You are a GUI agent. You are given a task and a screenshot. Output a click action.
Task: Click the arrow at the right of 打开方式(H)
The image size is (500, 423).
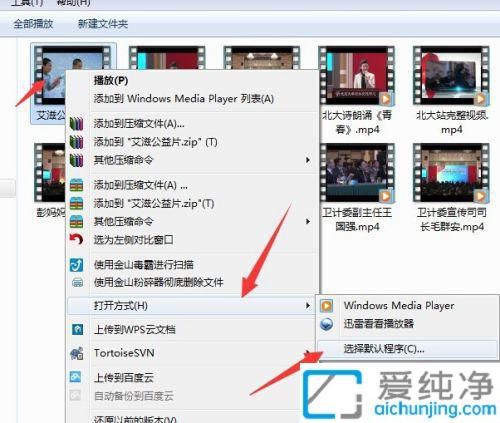click(308, 305)
